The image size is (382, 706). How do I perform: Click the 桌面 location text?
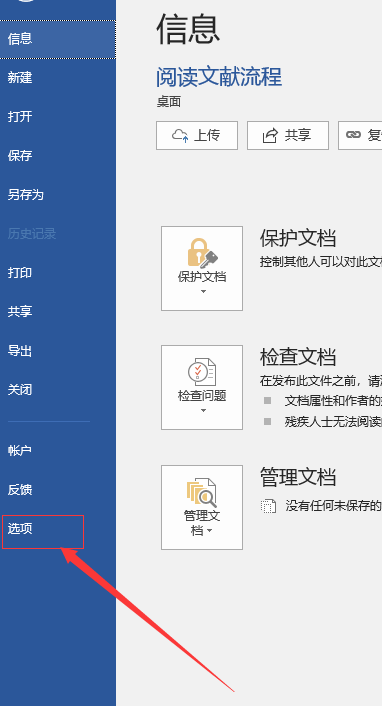tap(168, 102)
